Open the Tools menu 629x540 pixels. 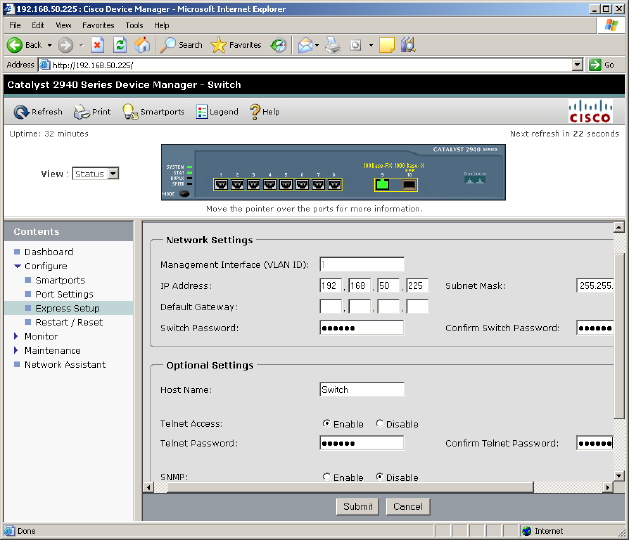[x=134, y=25]
